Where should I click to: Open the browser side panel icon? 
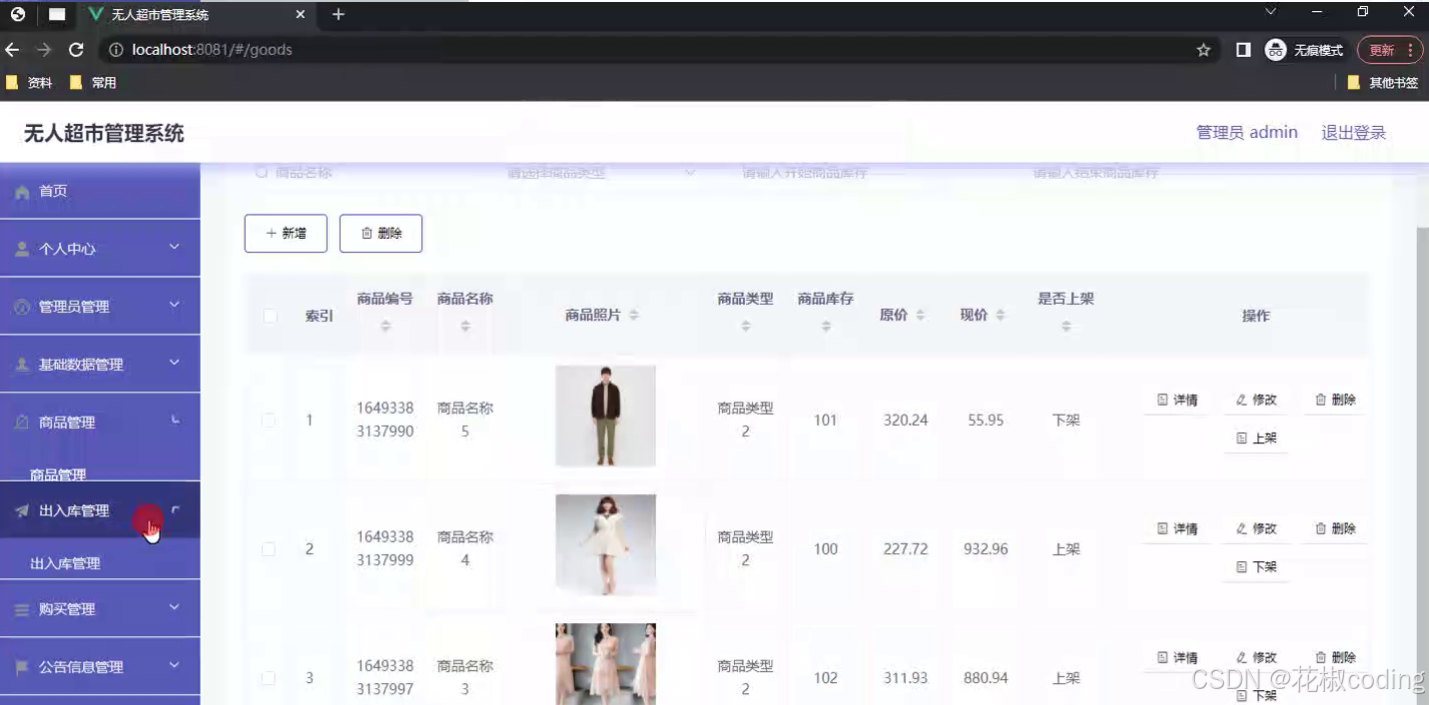coord(1243,50)
